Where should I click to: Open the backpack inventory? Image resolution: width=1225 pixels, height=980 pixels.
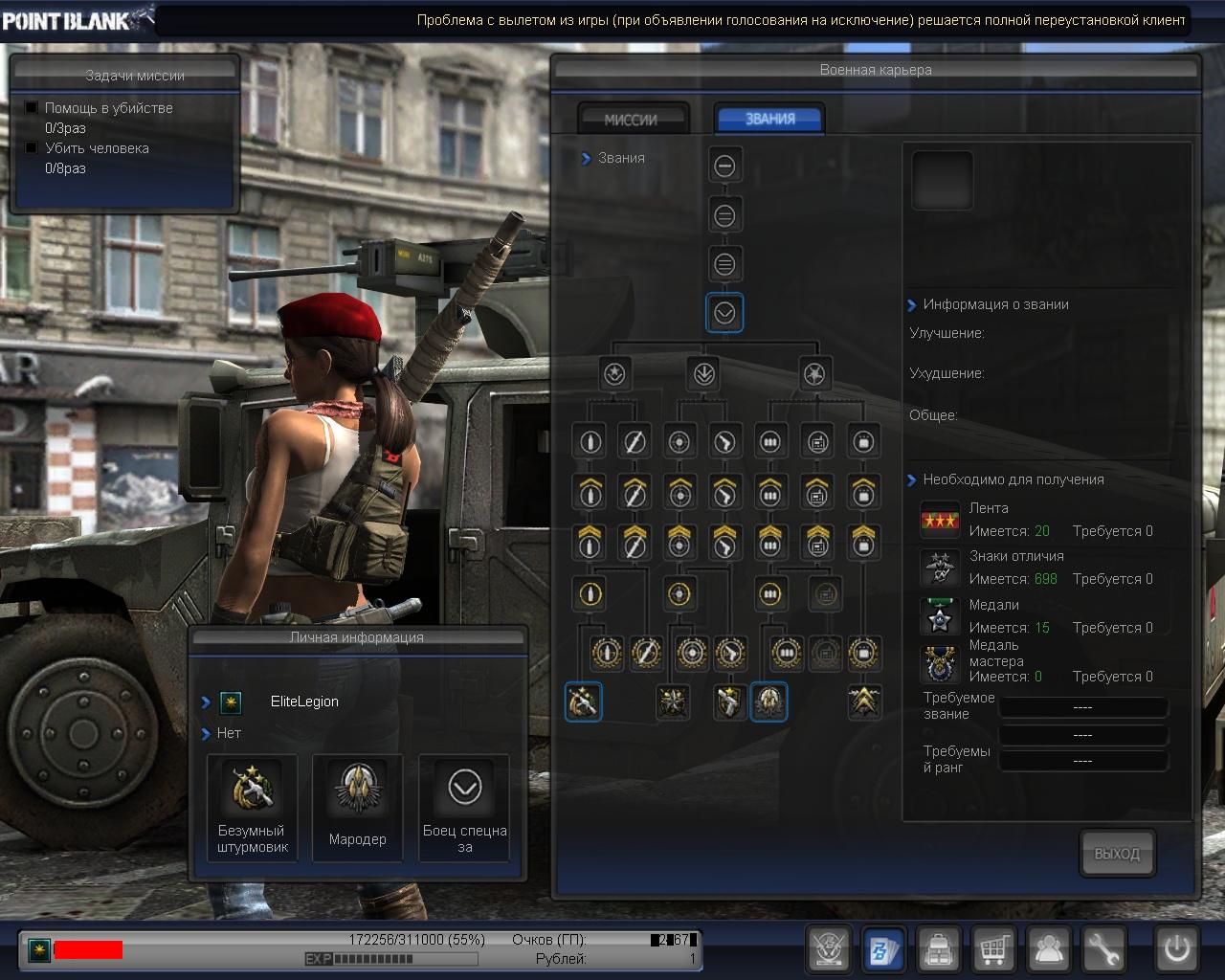click(939, 949)
